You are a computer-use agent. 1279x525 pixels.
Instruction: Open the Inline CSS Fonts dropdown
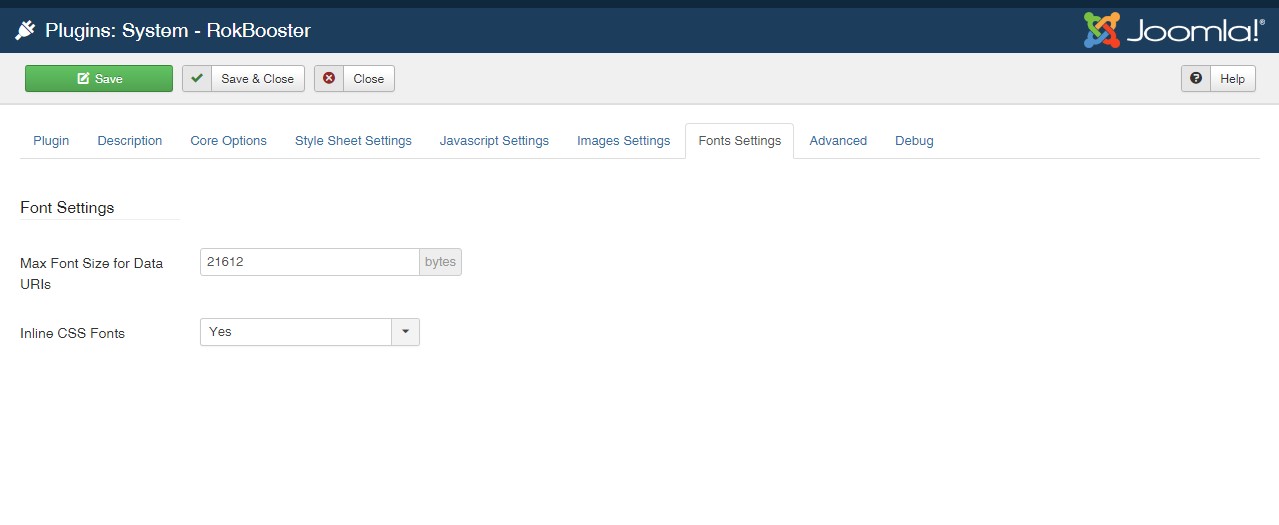(x=309, y=332)
